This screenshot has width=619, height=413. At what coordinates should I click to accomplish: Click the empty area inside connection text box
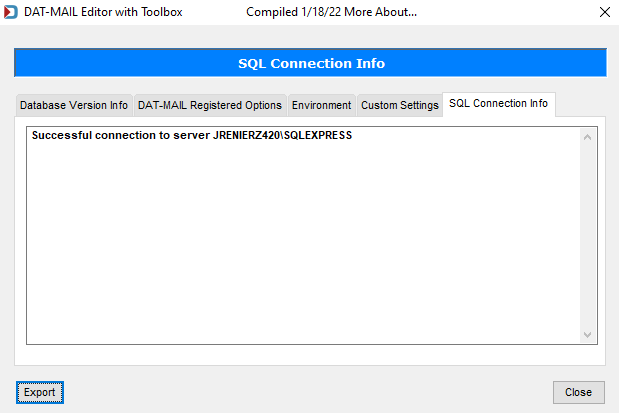303,243
